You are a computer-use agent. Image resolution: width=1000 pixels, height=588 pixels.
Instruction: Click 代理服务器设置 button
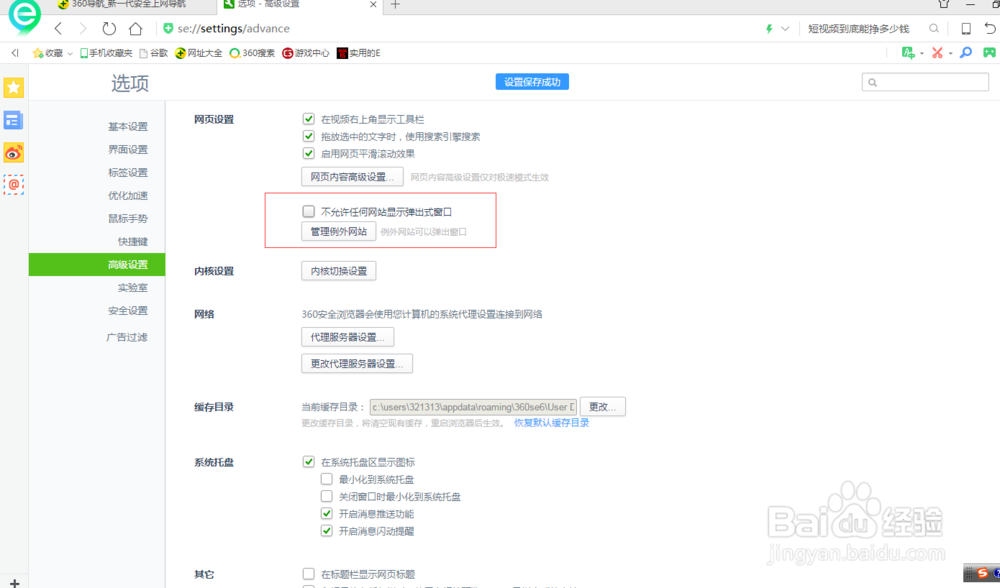coord(348,337)
